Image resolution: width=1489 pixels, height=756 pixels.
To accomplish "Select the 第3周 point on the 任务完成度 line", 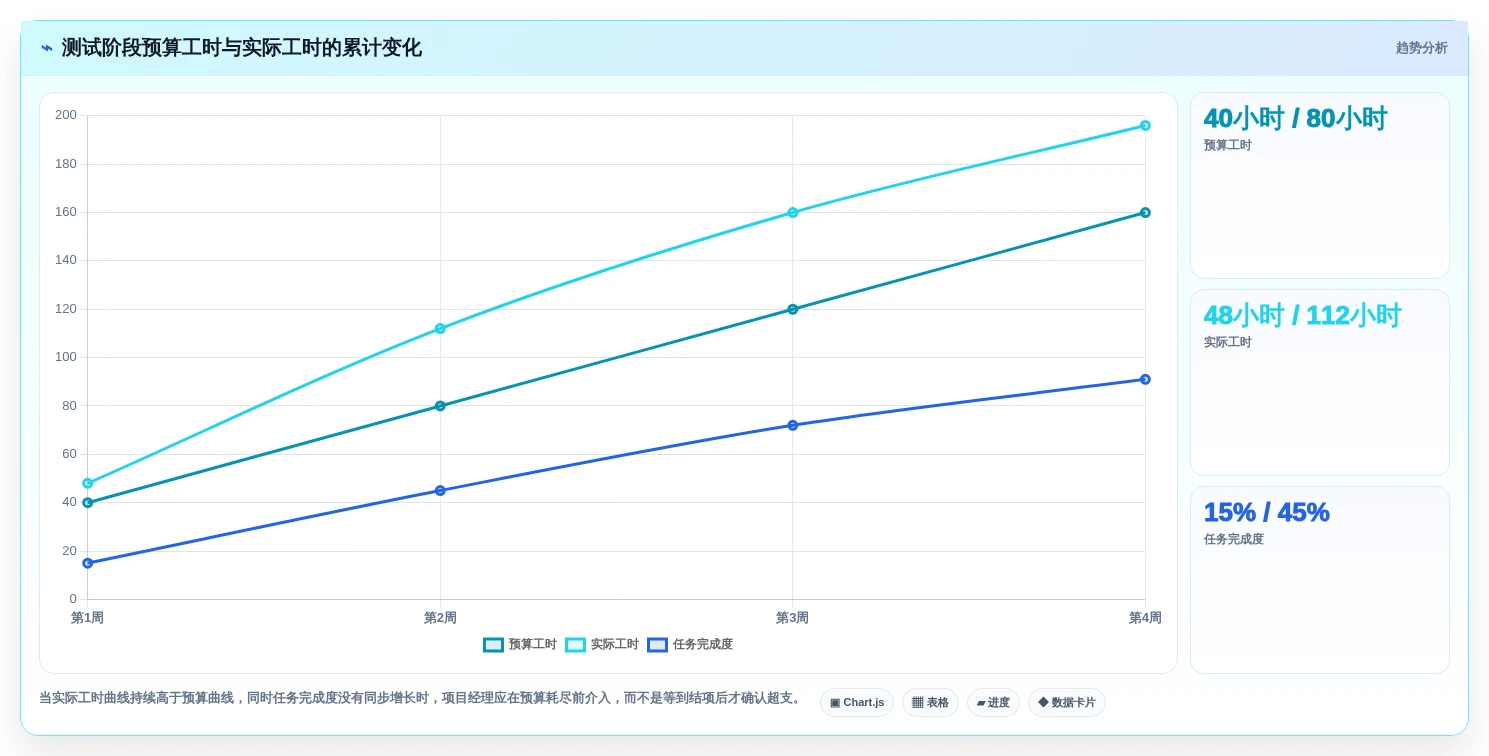I will tap(793, 426).
